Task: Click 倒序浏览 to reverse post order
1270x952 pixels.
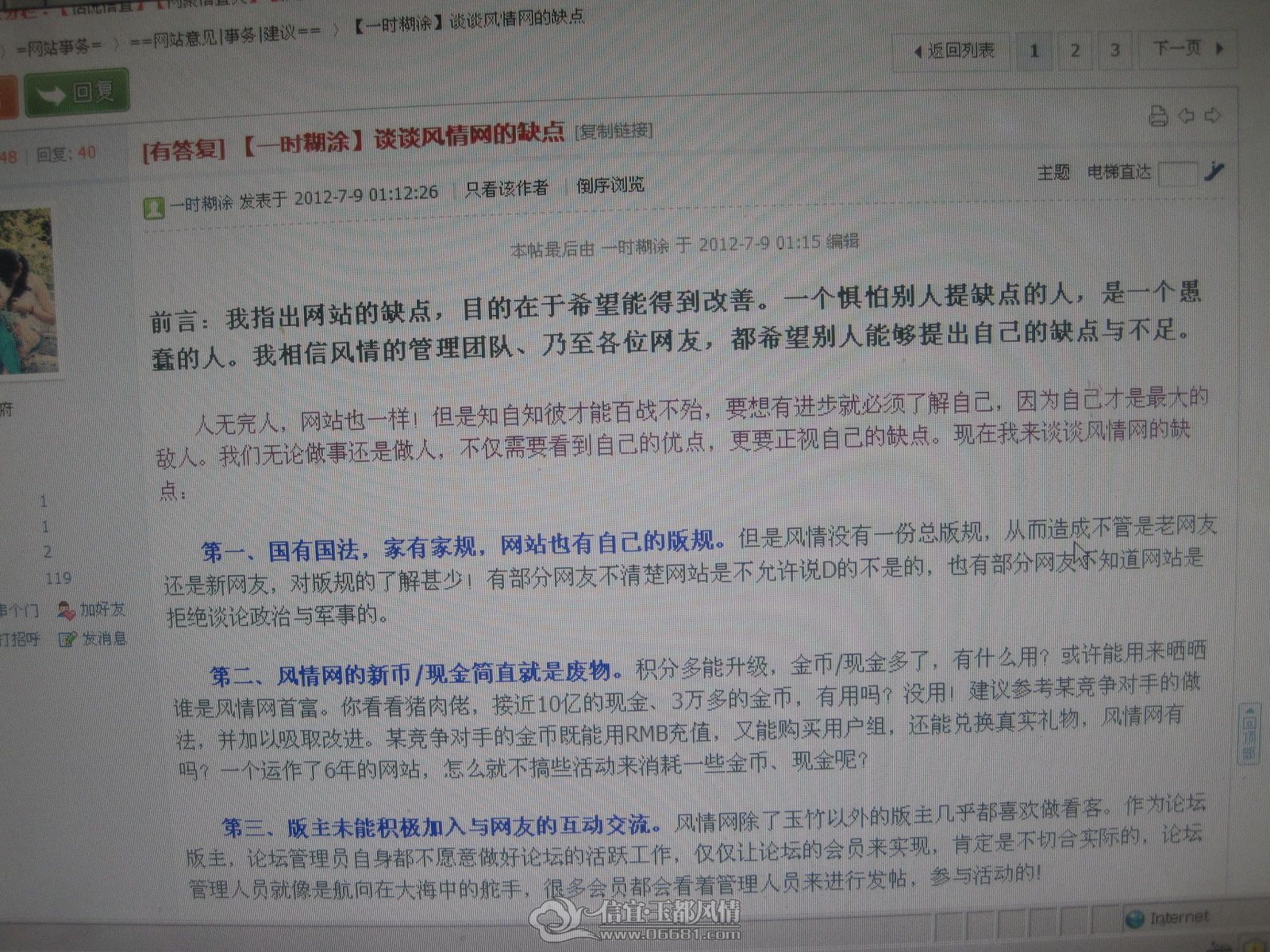Action: click(x=610, y=186)
